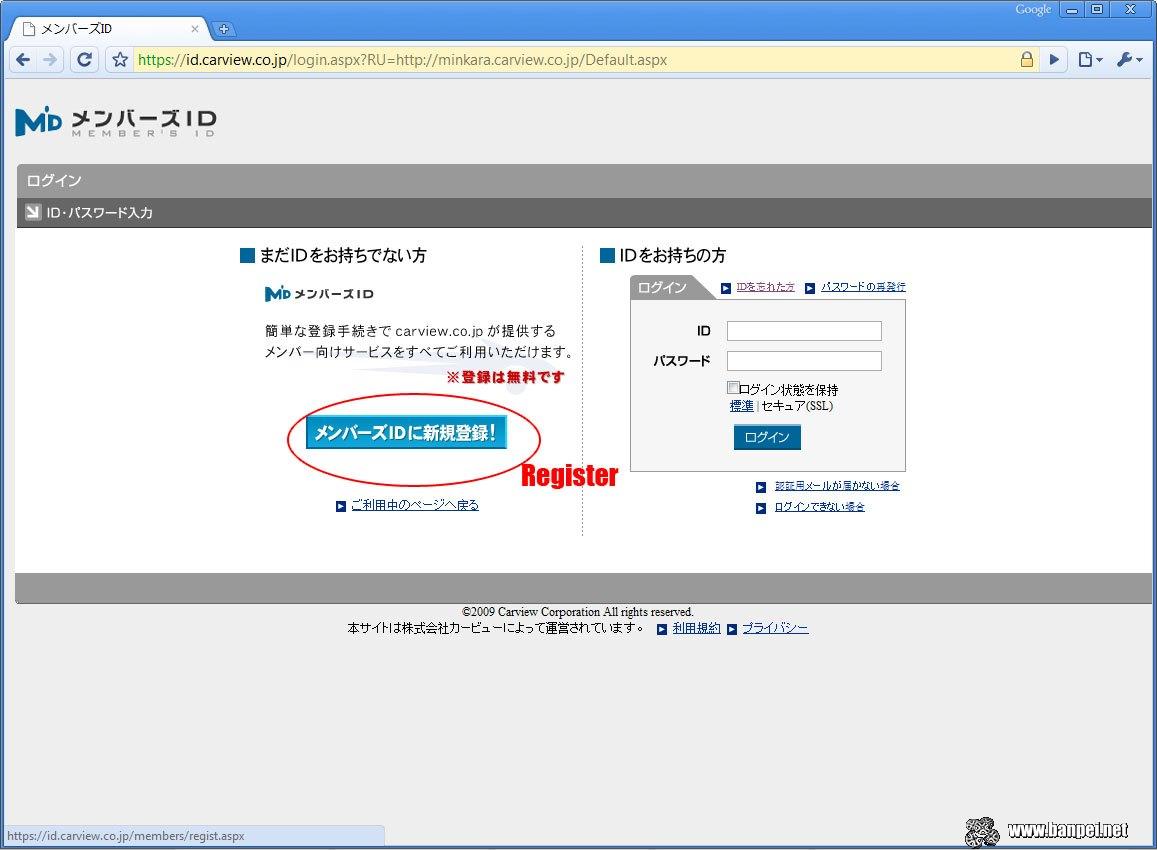Open the 認証用メールが届かない場合 link
This screenshot has width=1157, height=850.
tap(837, 486)
